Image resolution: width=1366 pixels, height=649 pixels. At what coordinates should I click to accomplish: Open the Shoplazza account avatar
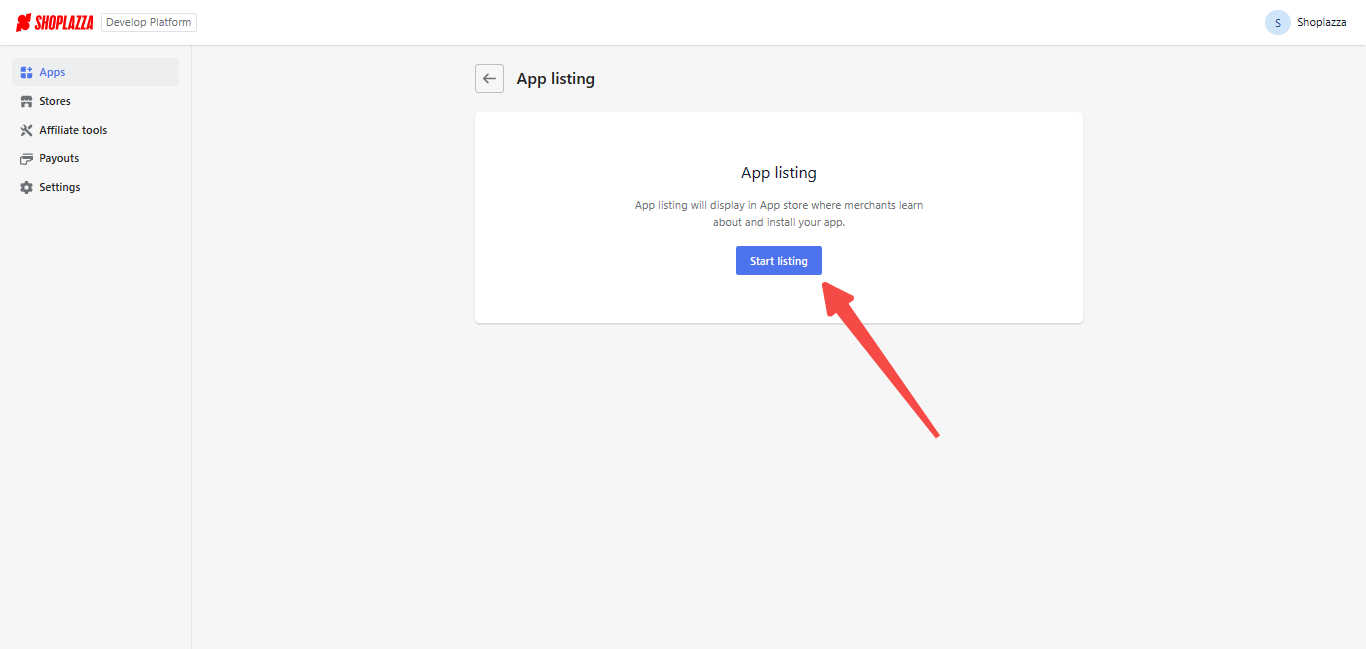[x=1277, y=22]
